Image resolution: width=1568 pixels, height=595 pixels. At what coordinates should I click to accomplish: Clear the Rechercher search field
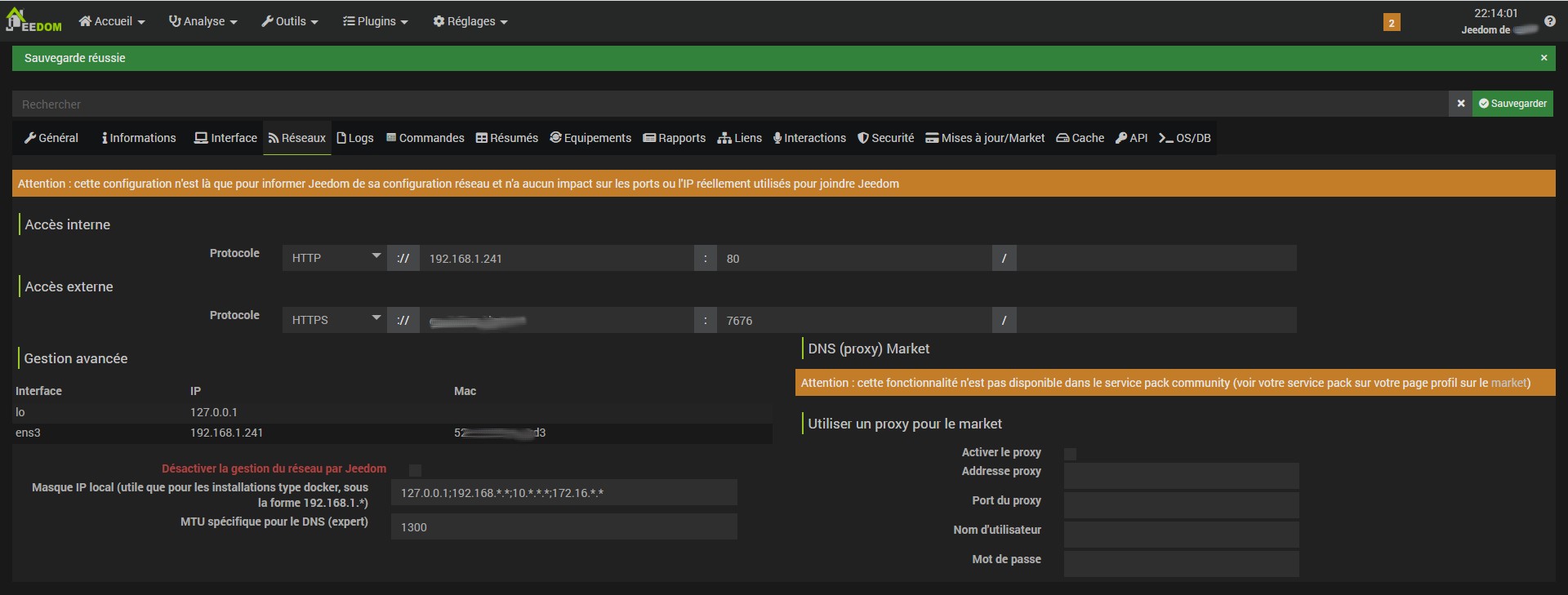(x=1460, y=104)
